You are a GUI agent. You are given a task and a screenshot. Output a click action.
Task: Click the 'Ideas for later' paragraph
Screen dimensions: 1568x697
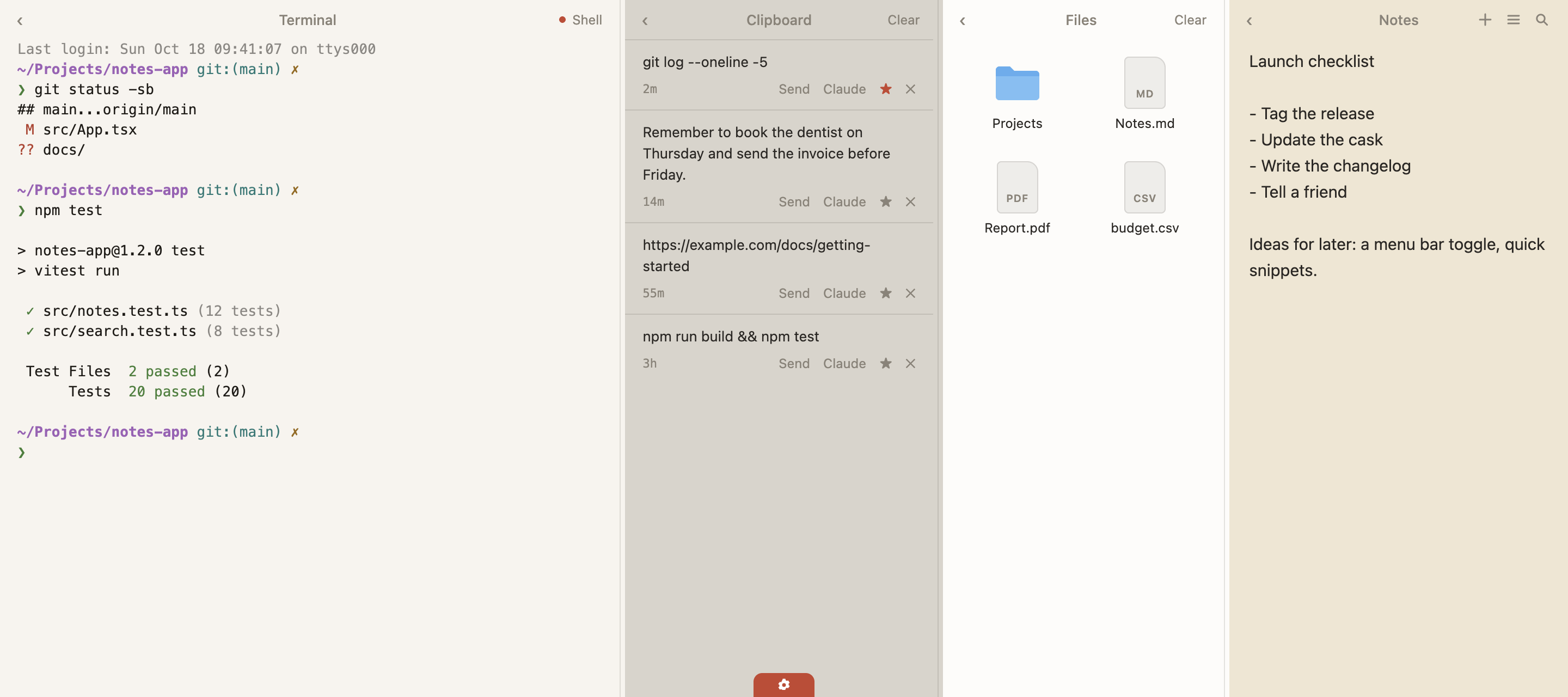pyautogui.click(x=1396, y=258)
